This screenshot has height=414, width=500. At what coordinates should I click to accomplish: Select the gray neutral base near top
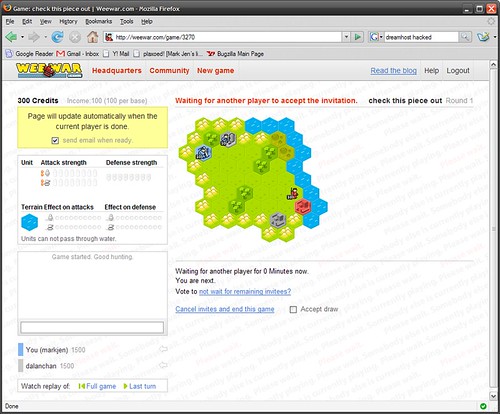(x=228, y=139)
